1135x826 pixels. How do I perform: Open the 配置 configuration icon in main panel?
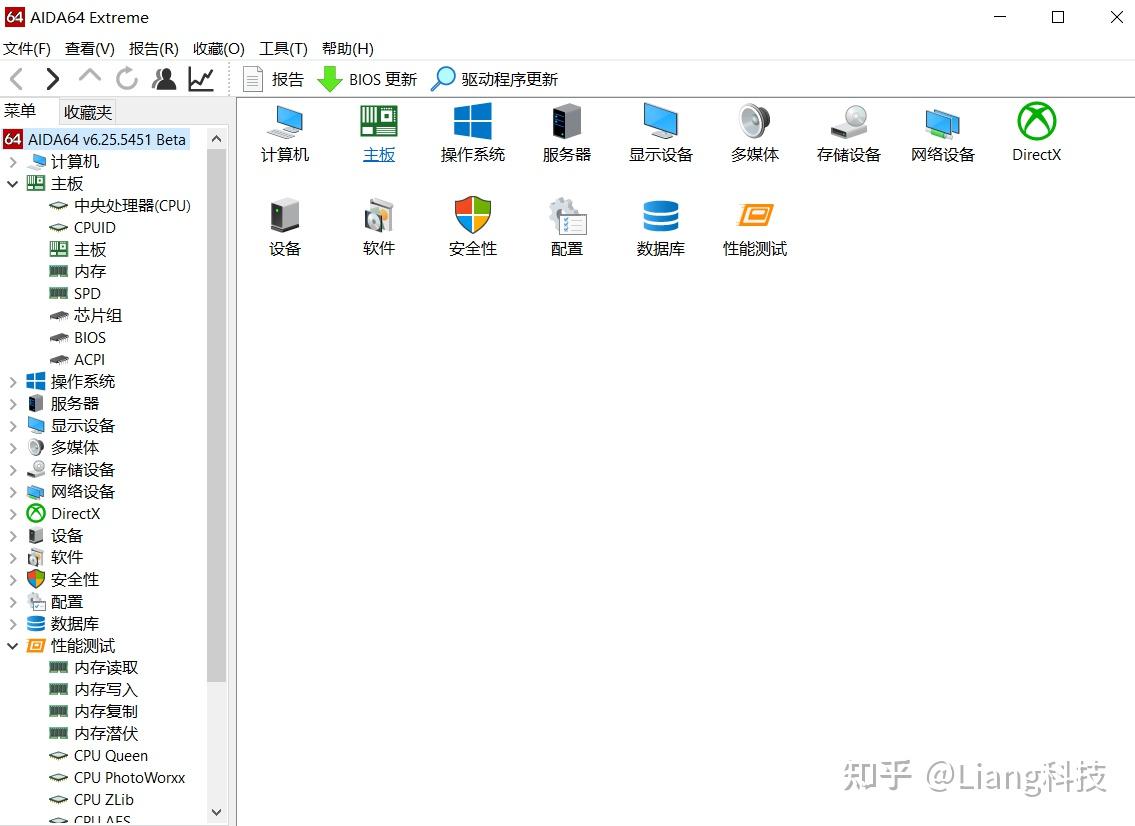(567, 228)
